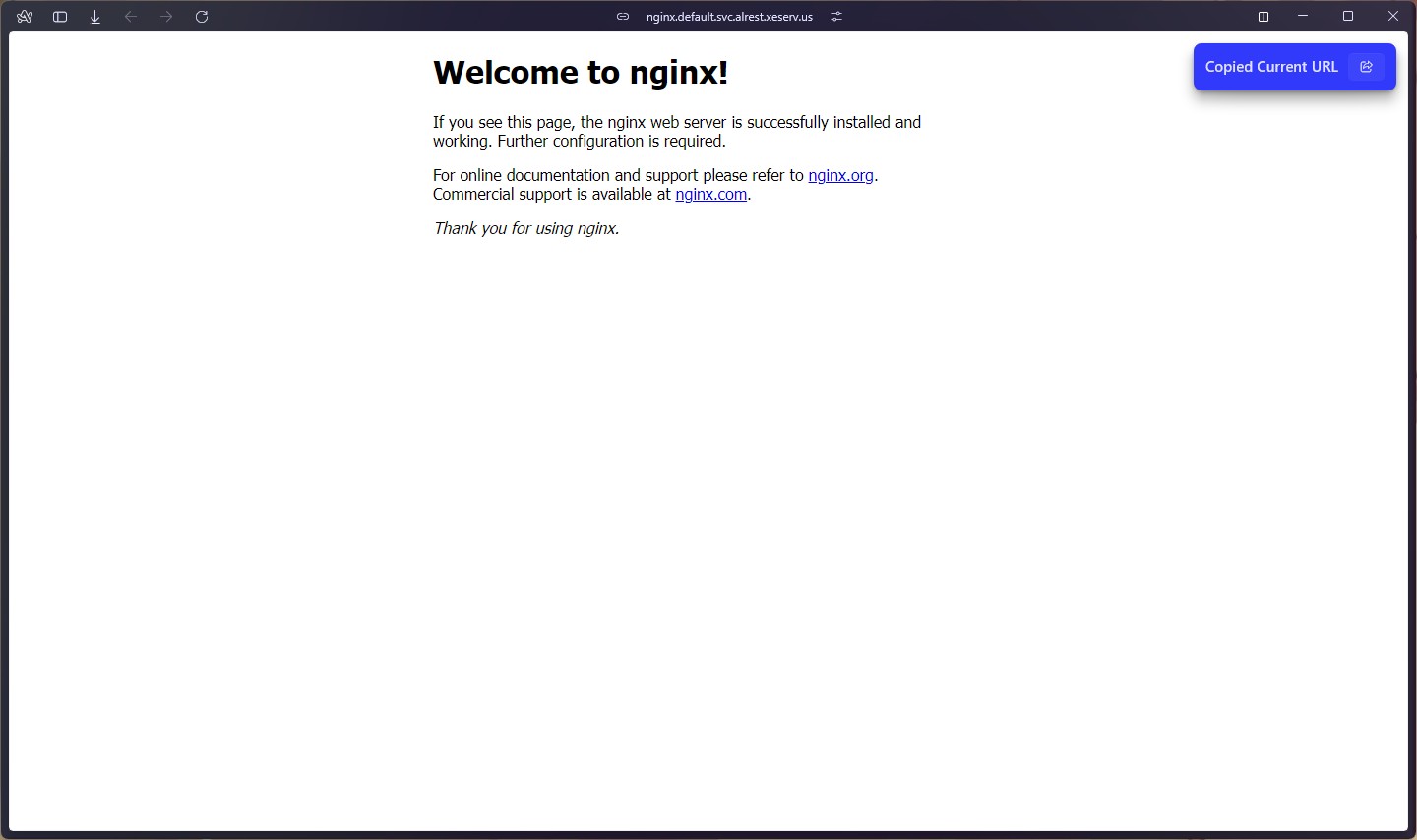Click the share icon in the toast
Viewport: 1417px width, 840px height.
point(1366,67)
